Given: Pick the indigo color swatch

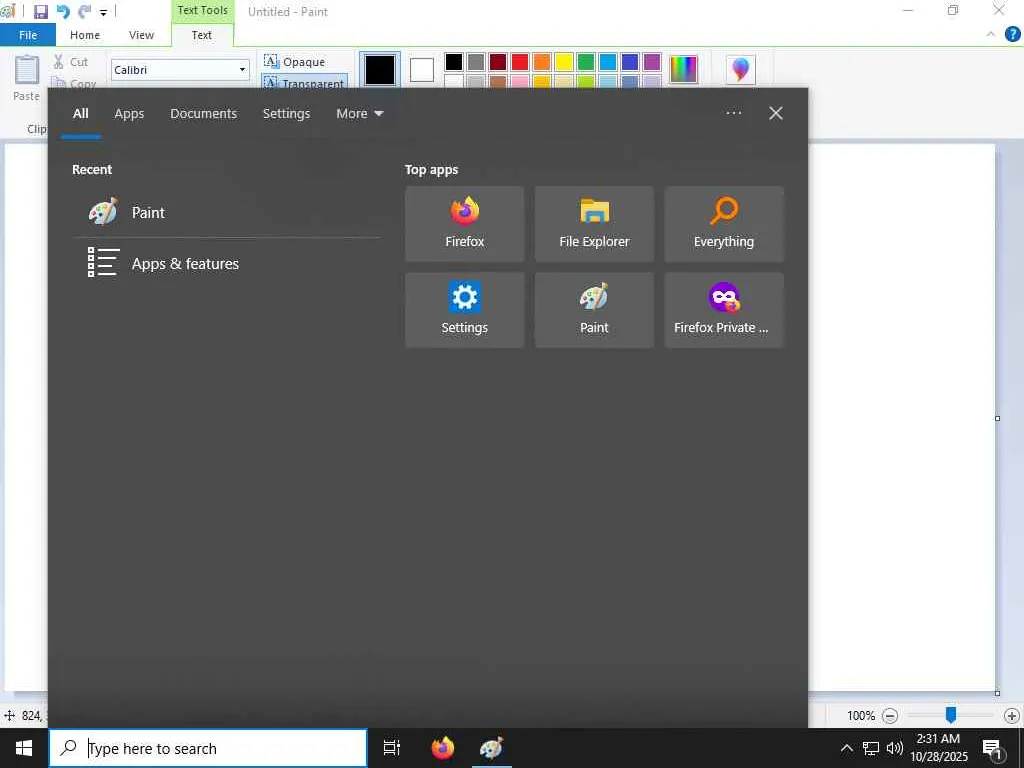Looking at the screenshot, I should [x=630, y=62].
